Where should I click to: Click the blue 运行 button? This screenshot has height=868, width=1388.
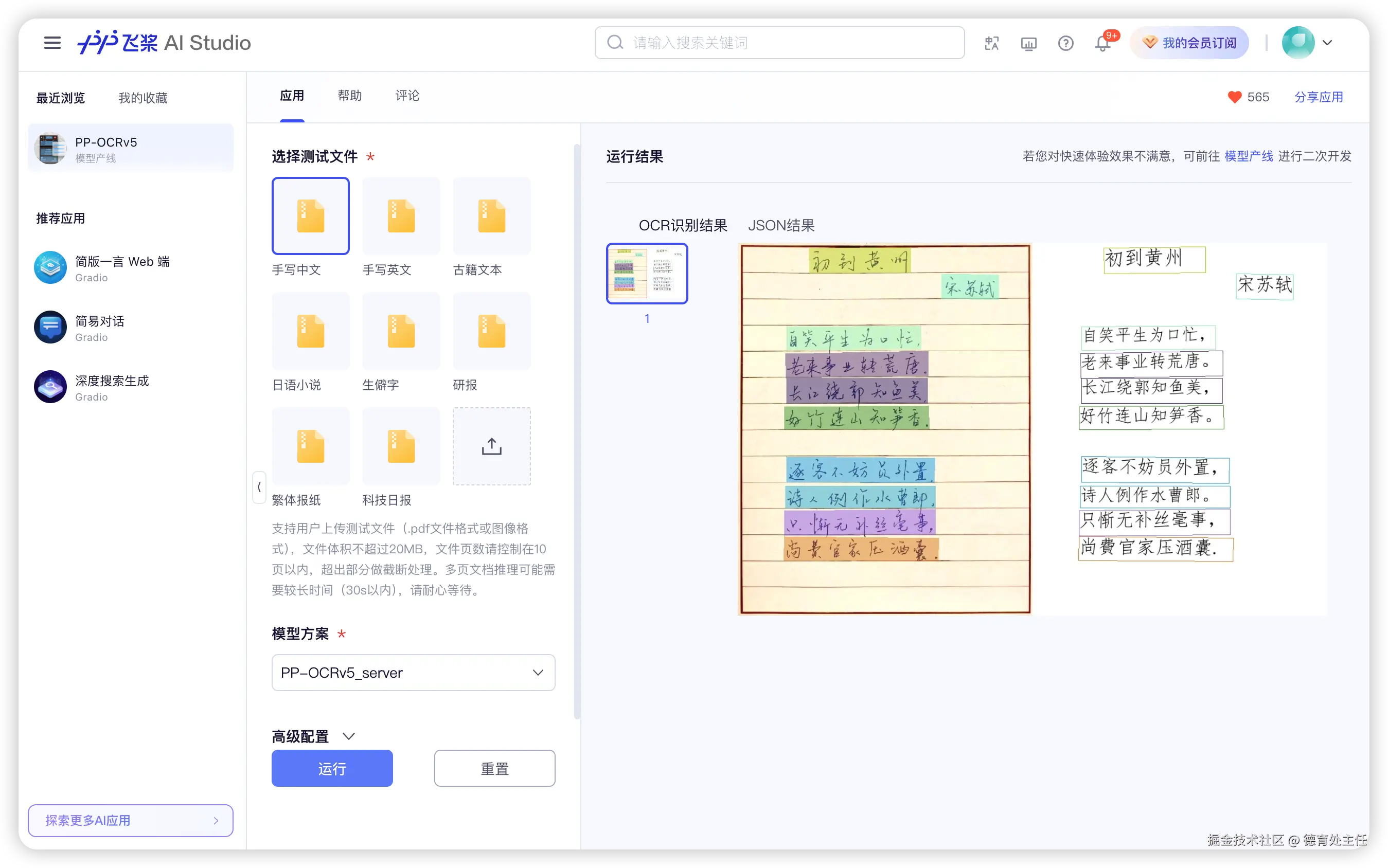tap(332, 768)
